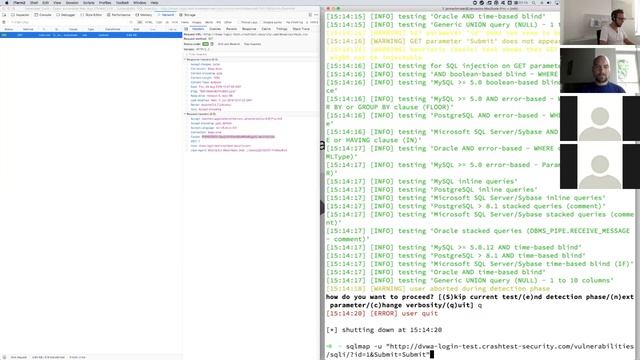Open the Shell menu in menu bar

tap(34, 2)
